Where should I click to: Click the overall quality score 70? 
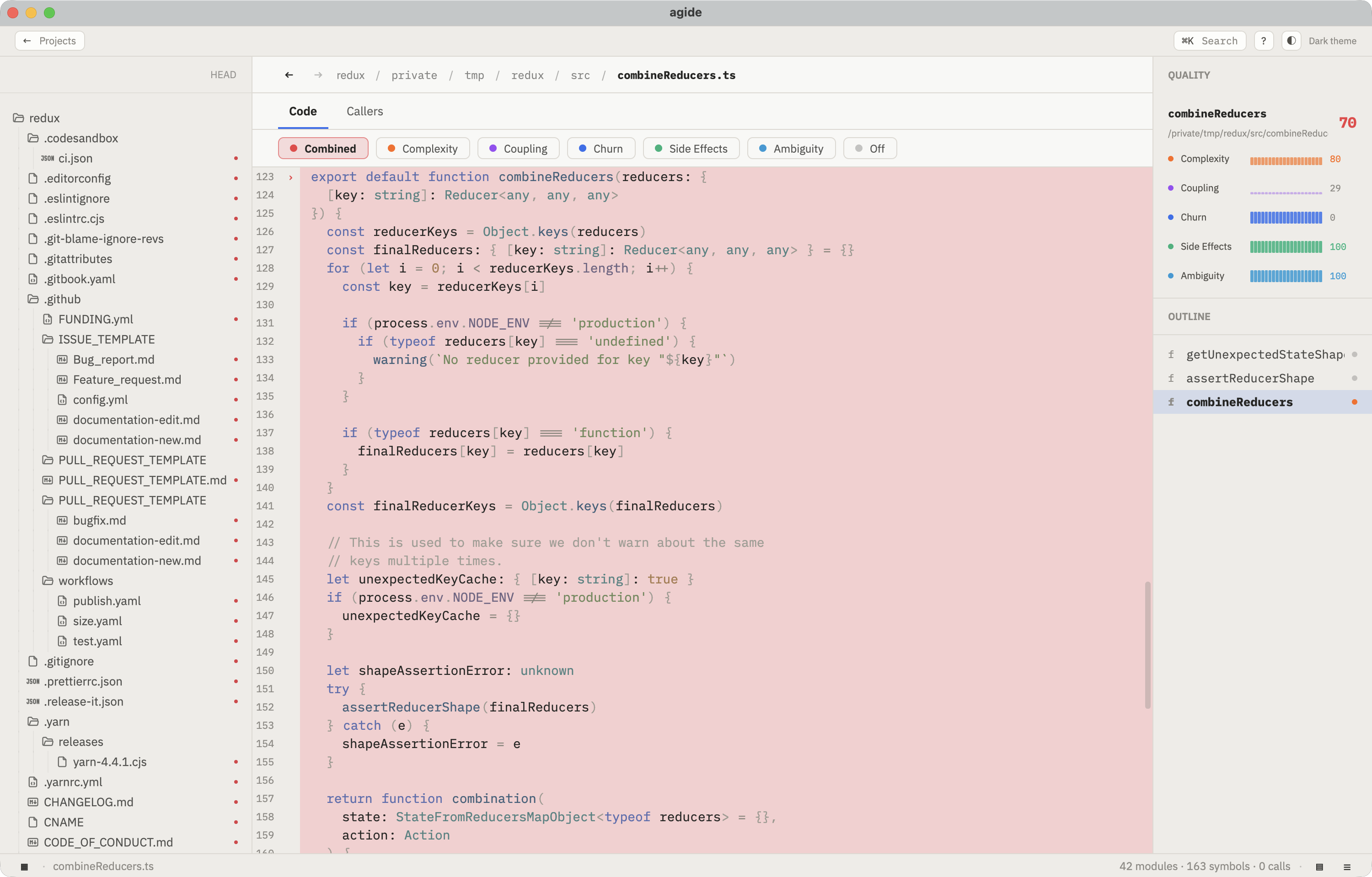pyautogui.click(x=1347, y=123)
